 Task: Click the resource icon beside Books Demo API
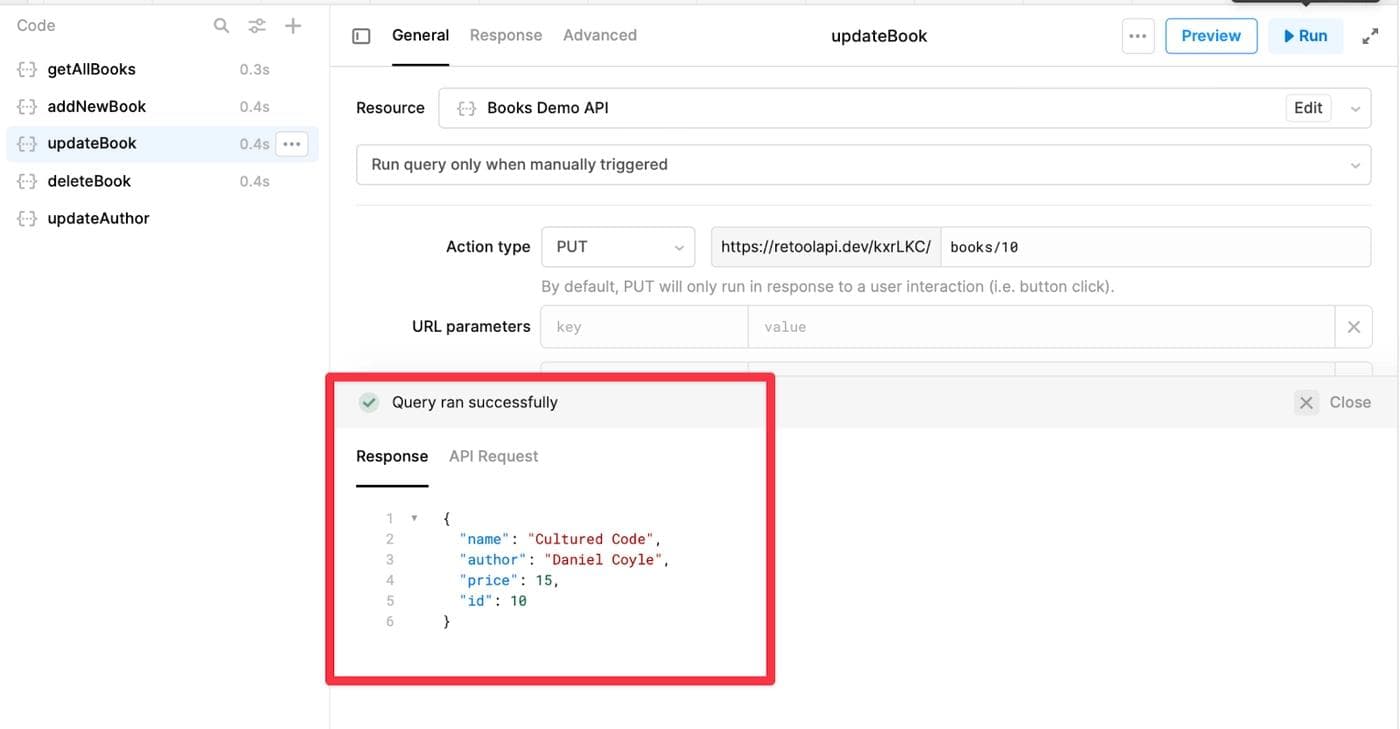coord(465,107)
